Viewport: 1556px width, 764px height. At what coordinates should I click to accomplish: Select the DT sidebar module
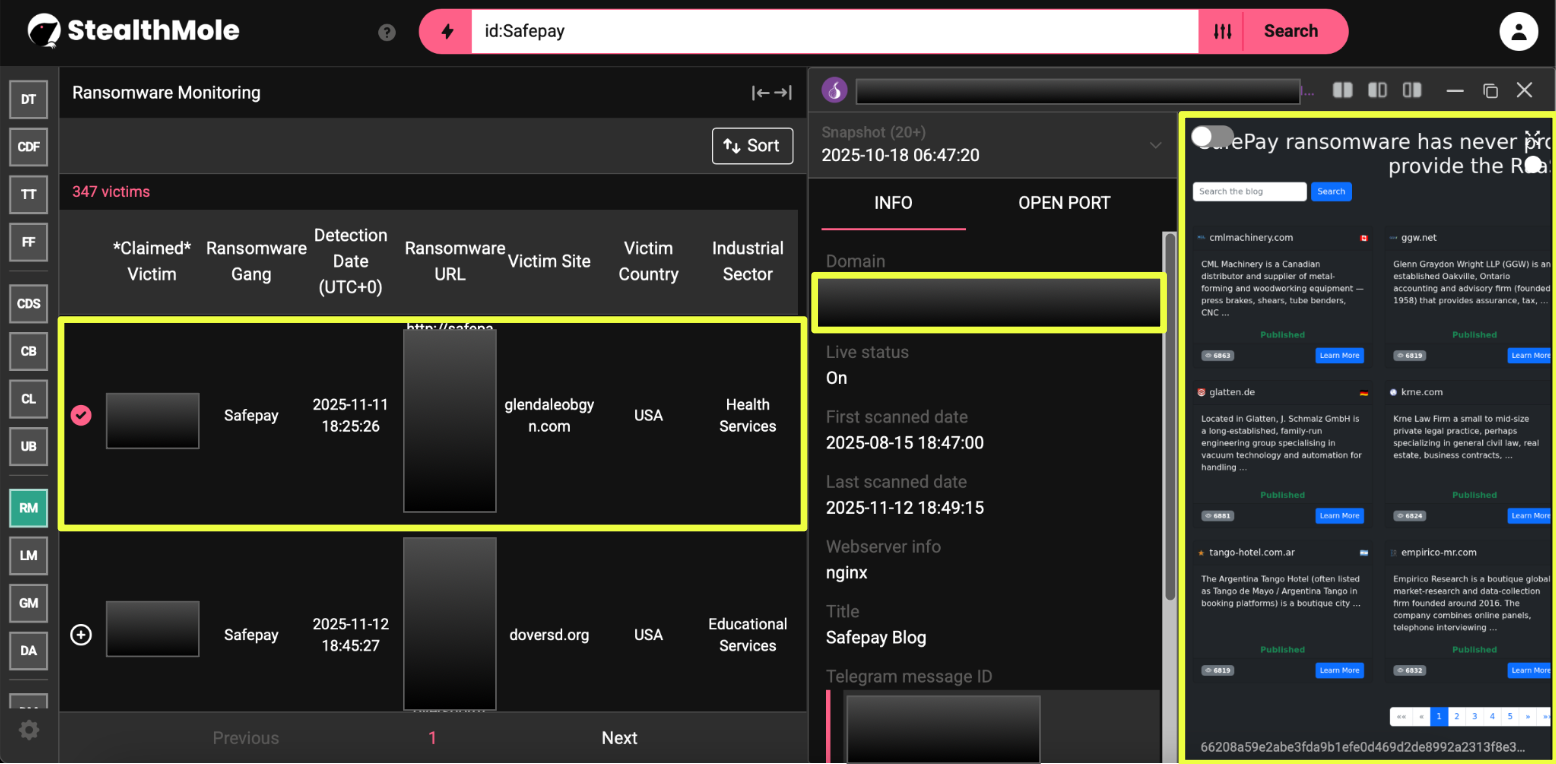tap(29, 99)
